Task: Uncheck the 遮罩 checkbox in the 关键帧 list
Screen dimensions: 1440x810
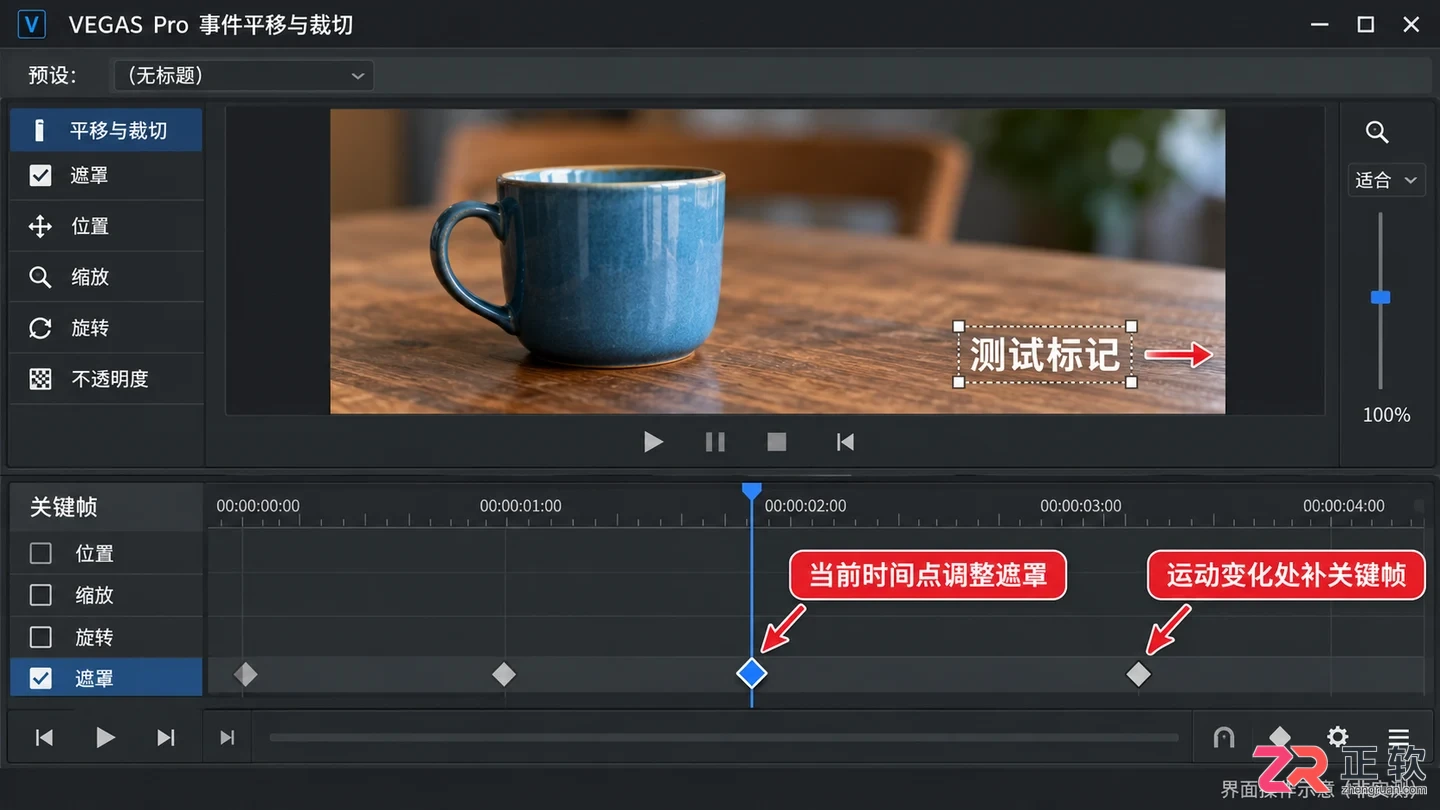Action: pos(40,678)
